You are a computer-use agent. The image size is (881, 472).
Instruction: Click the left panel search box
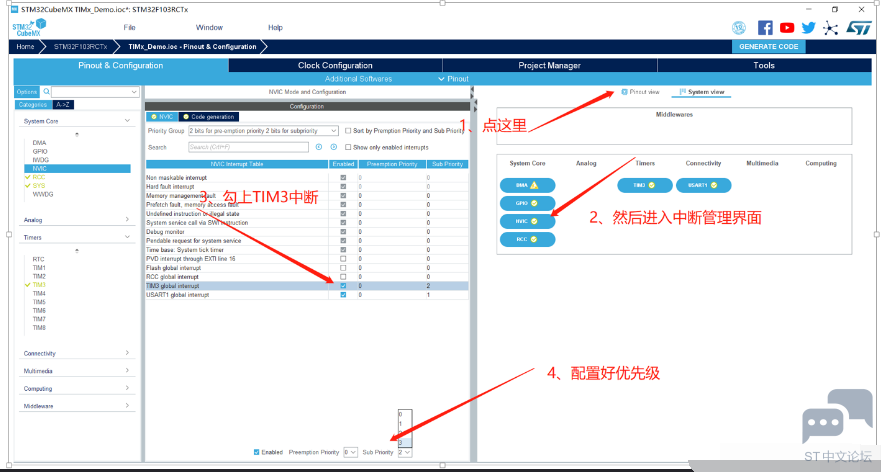point(96,92)
